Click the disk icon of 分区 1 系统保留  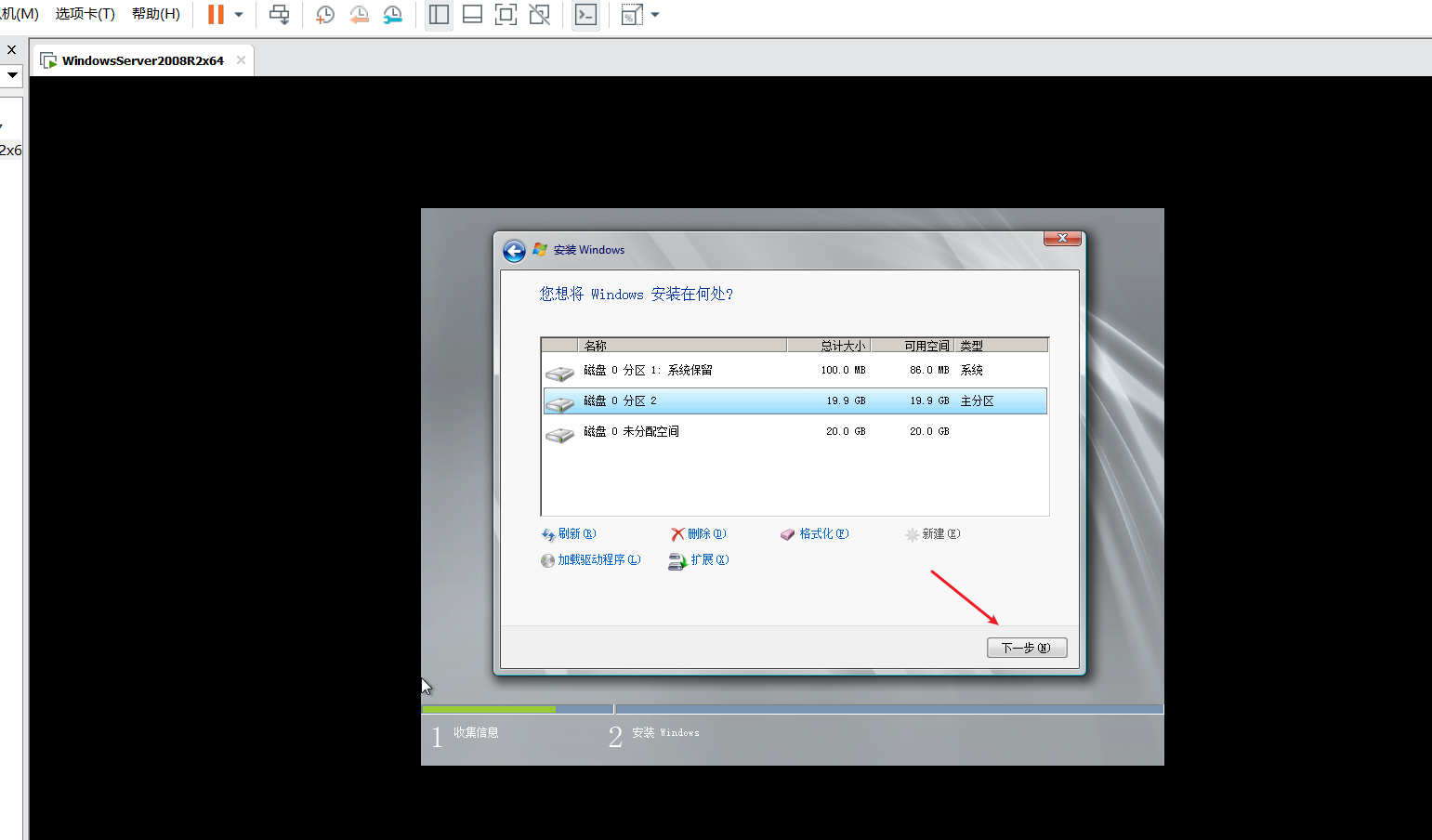[559, 373]
